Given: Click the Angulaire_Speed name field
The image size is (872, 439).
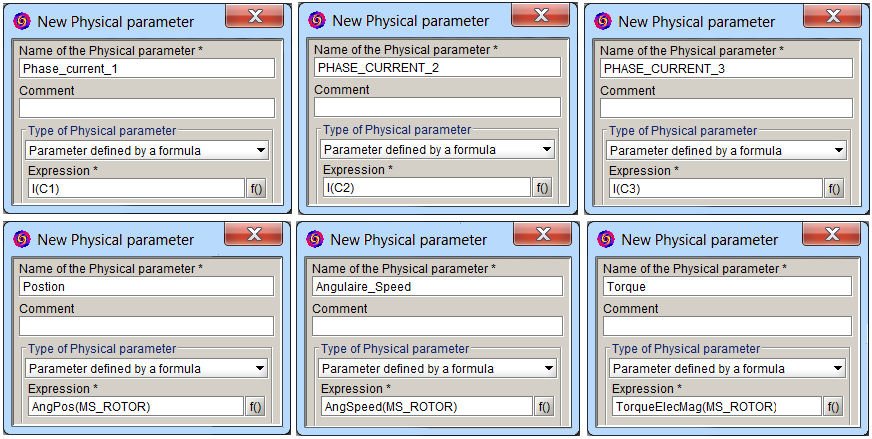Looking at the screenshot, I should click(x=436, y=287).
